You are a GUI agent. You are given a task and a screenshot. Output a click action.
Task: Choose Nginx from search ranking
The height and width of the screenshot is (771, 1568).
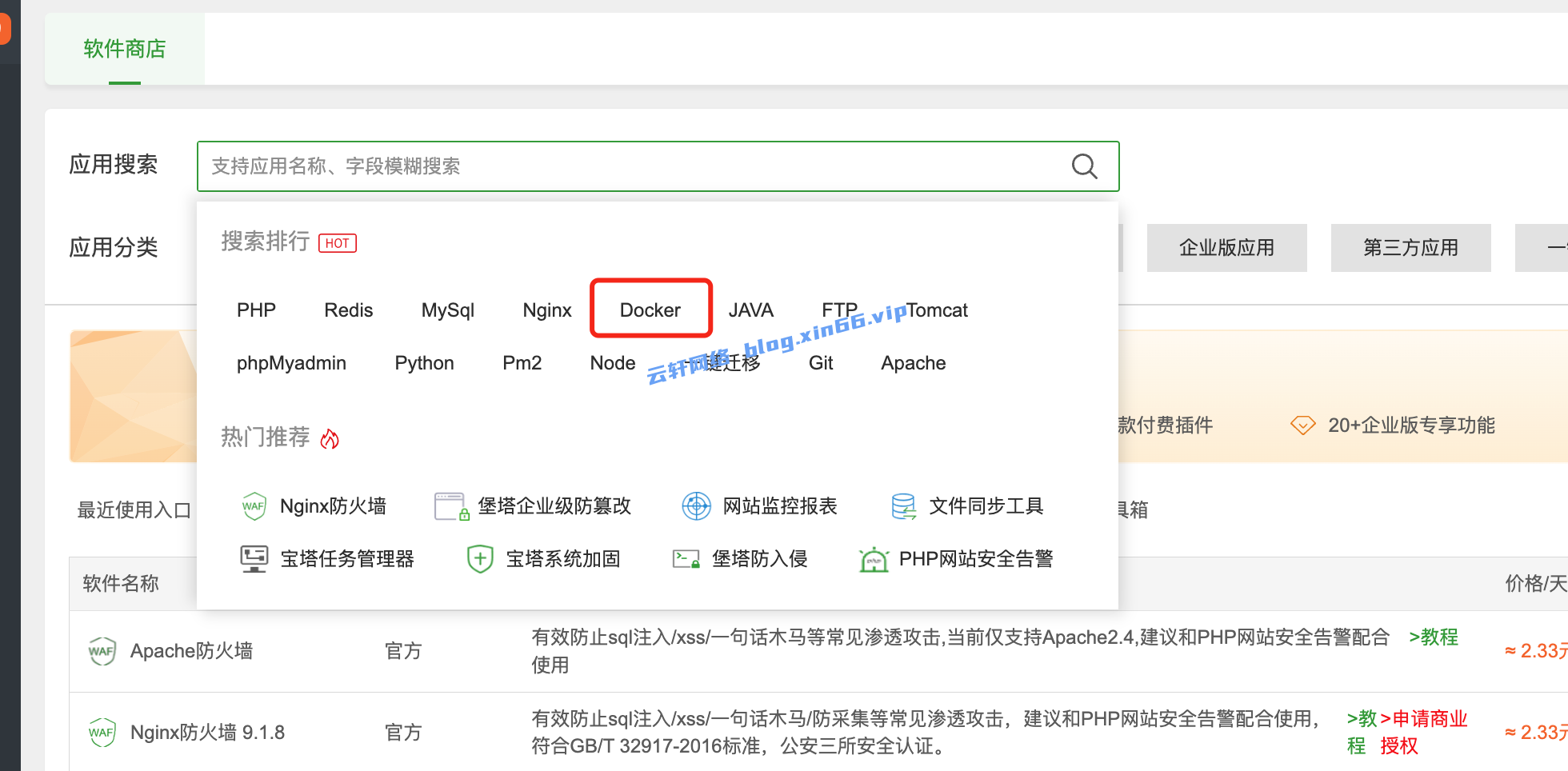click(x=547, y=310)
